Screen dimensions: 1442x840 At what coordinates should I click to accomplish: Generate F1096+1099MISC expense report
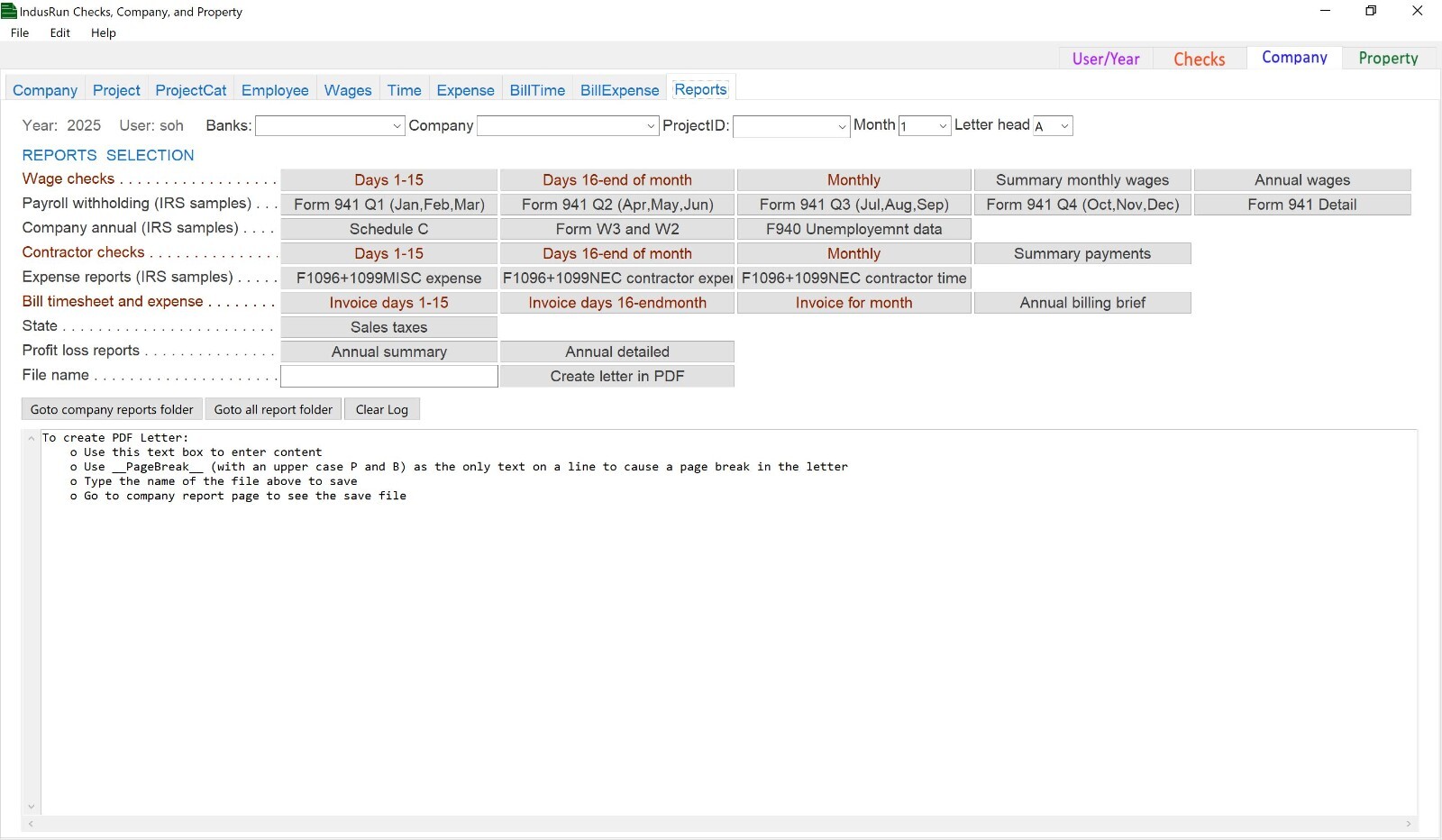(389, 278)
